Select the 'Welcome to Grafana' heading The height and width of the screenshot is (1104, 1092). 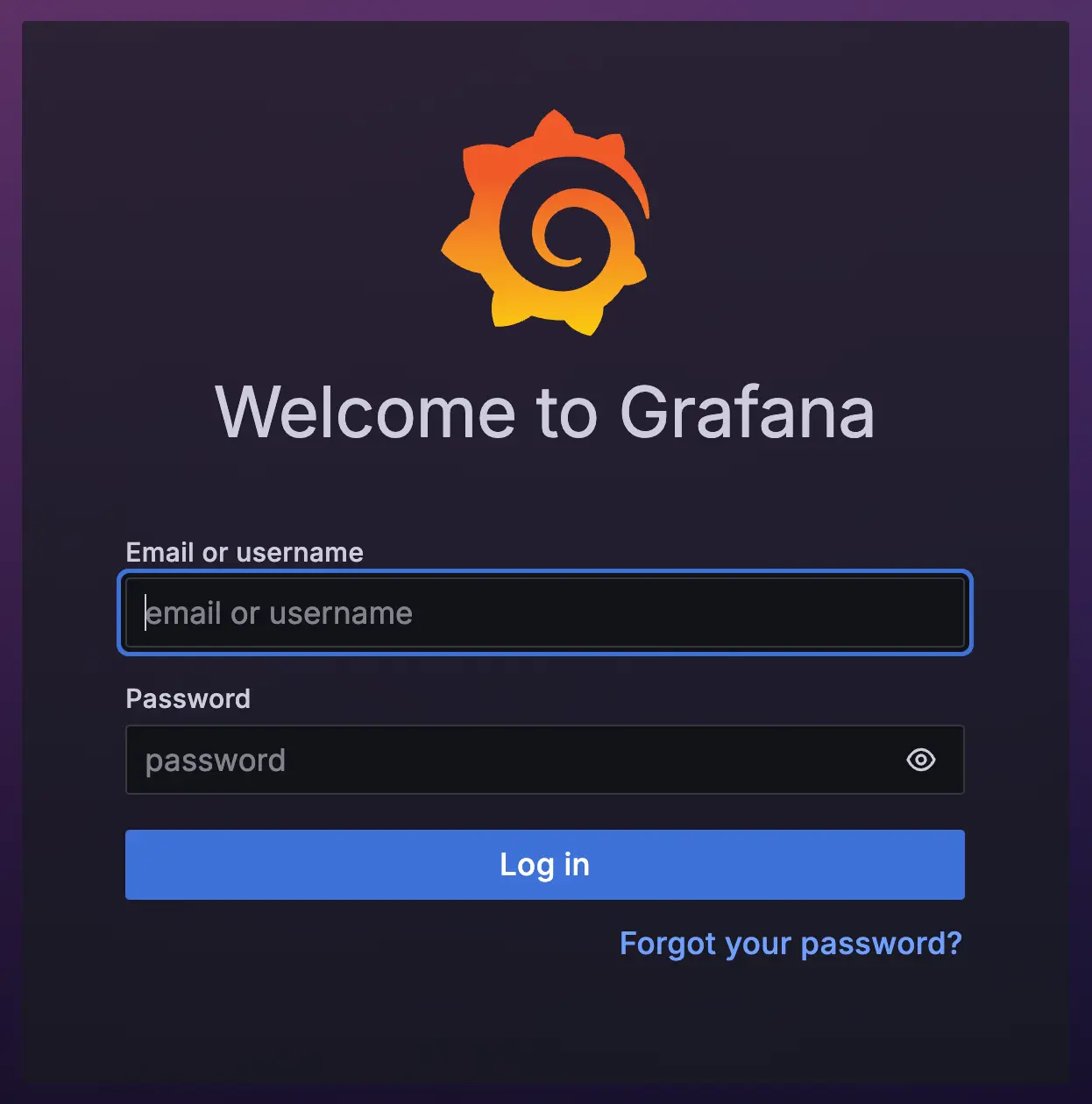[545, 412]
